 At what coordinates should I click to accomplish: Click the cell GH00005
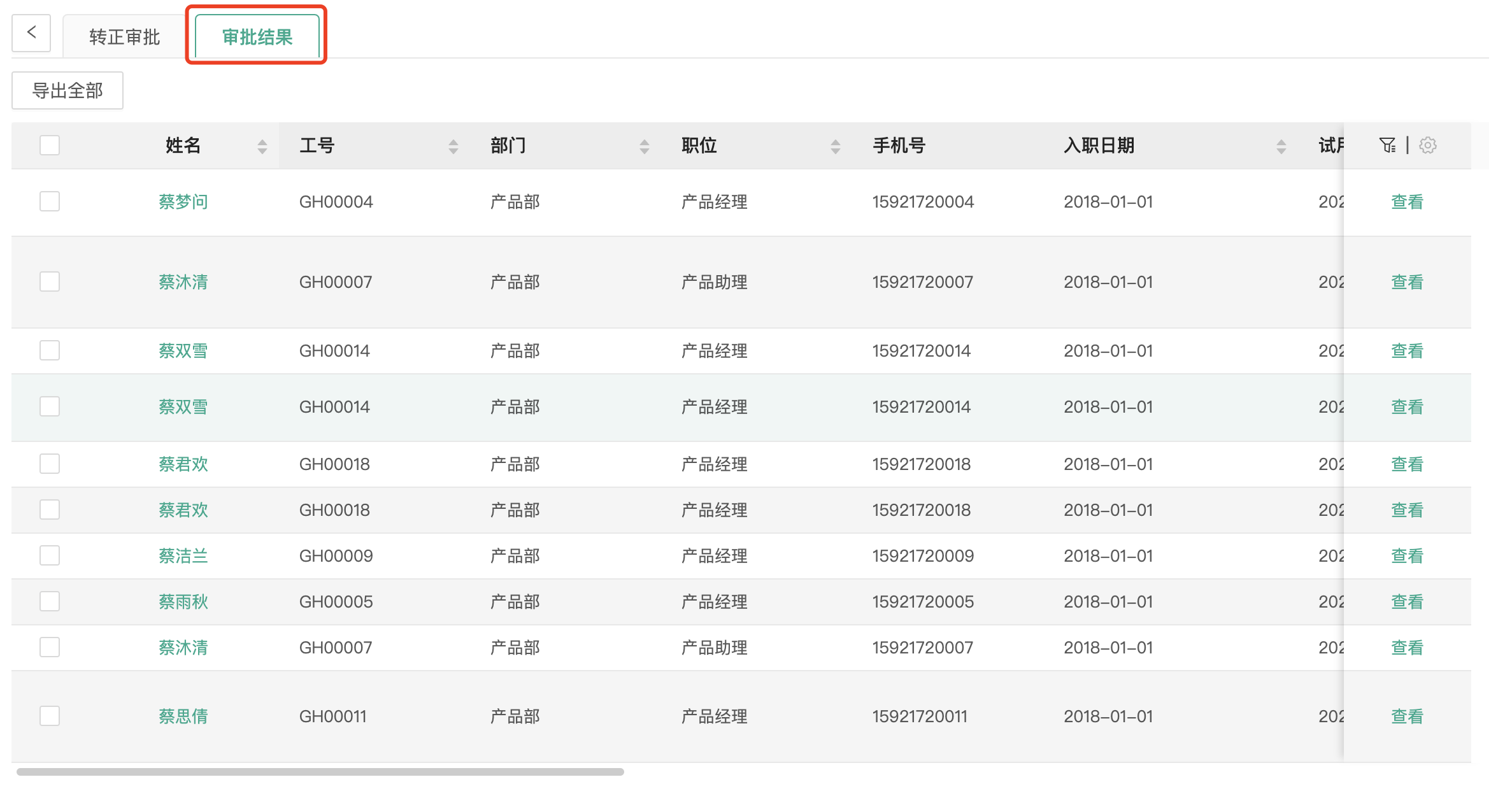point(336,602)
